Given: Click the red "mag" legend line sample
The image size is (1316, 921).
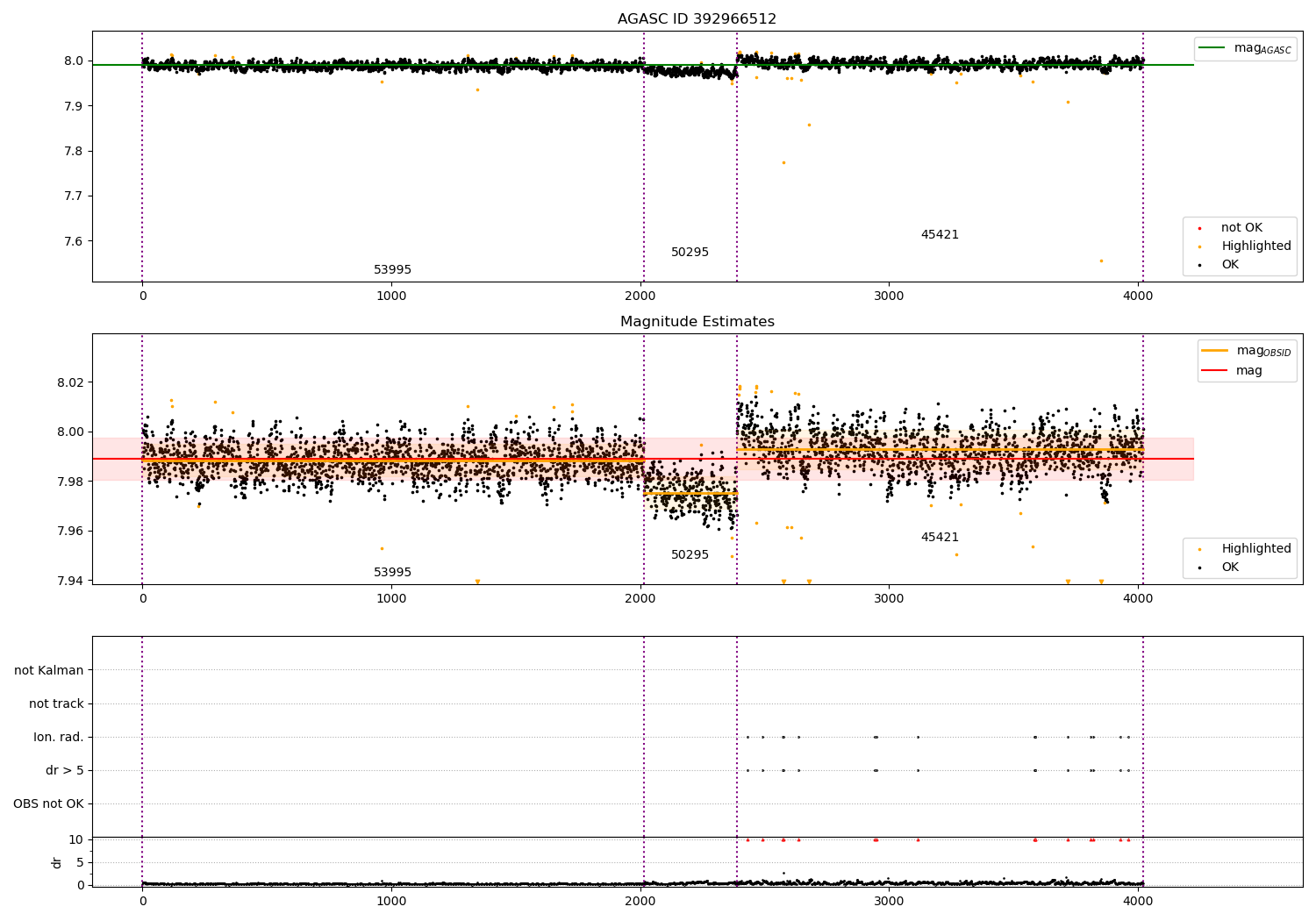Looking at the screenshot, I should [1214, 370].
